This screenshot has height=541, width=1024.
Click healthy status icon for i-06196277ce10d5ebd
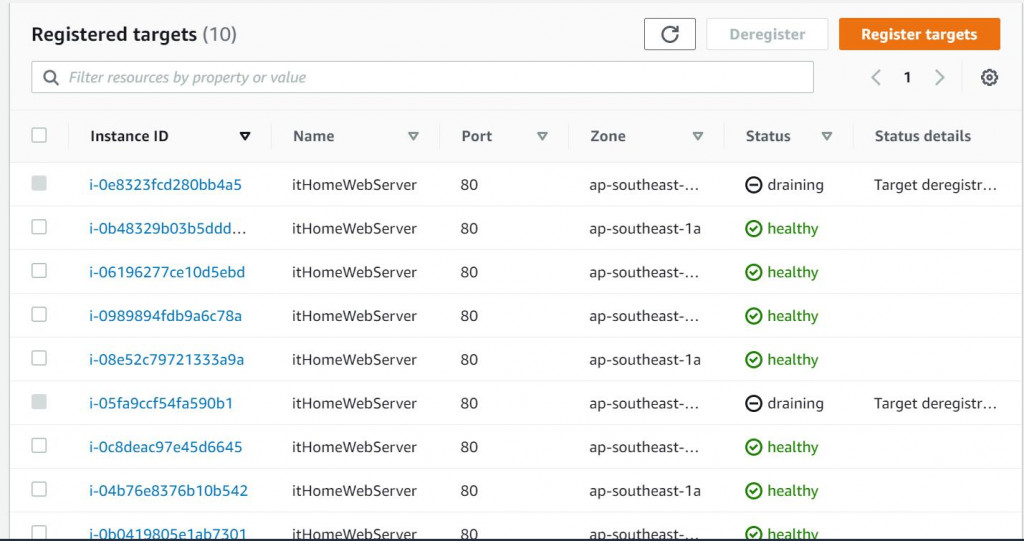pyautogui.click(x=754, y=272)
